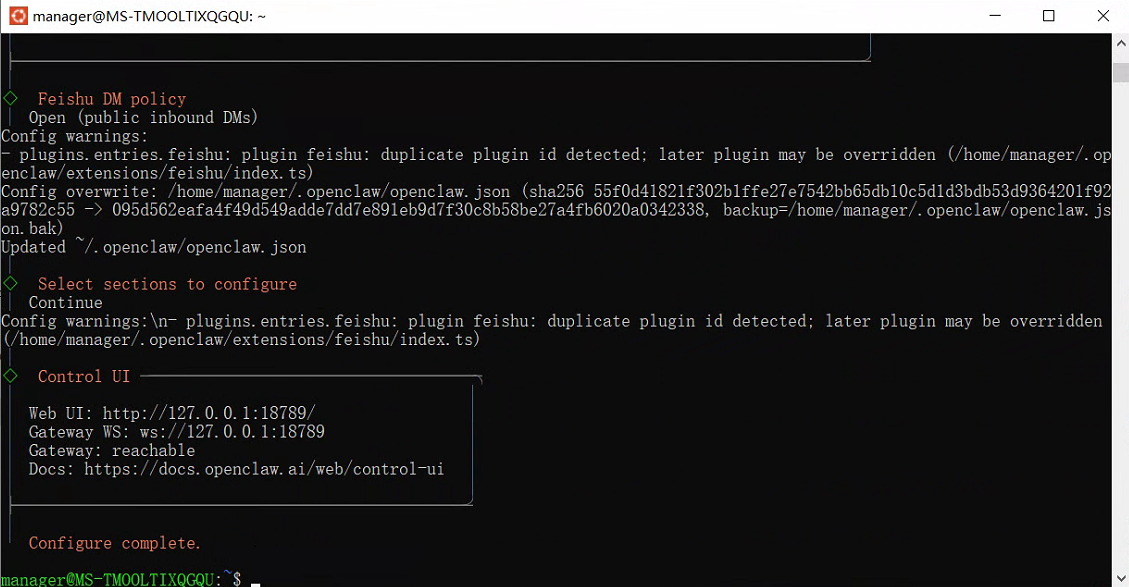The height and width of the screenshot is (587, 1129).
Task: Click the 'Control UI' heading
Action: (84, 376)
